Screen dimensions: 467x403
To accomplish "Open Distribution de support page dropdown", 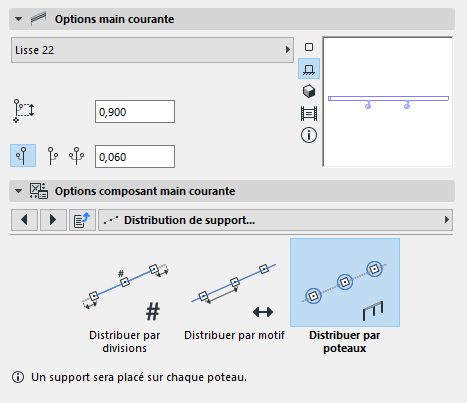I will (275, 220).
